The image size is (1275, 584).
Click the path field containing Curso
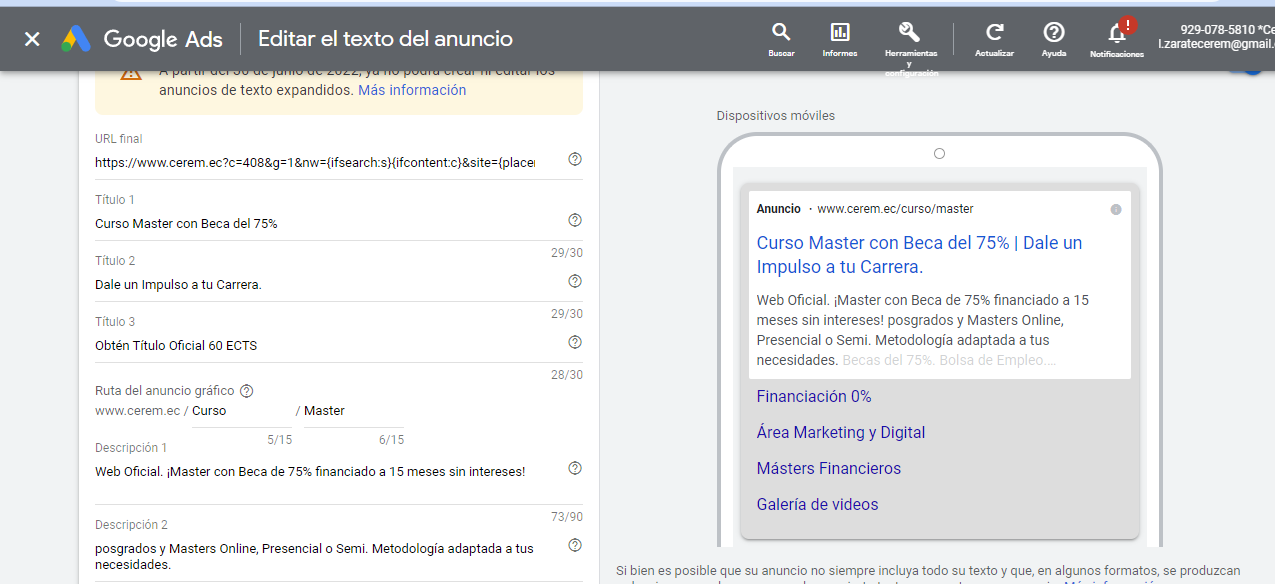(242, 411)
